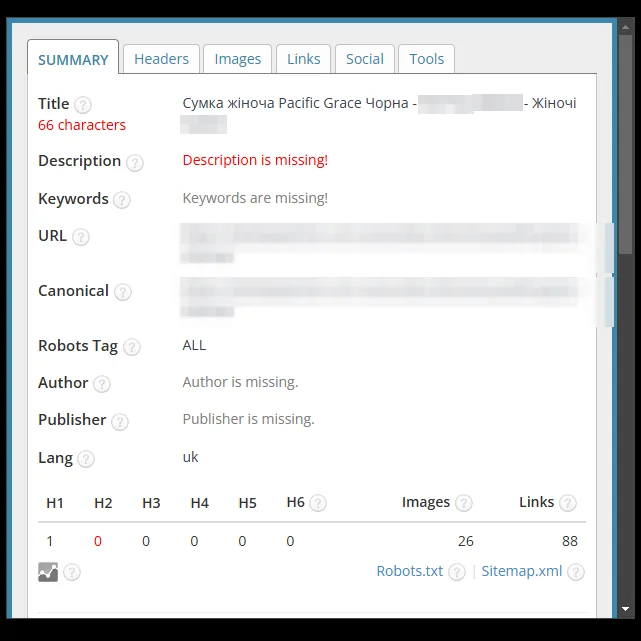Screen dimensions: 641x641
Task: Click the help icon next to H6 header
Action: (318, 503)
